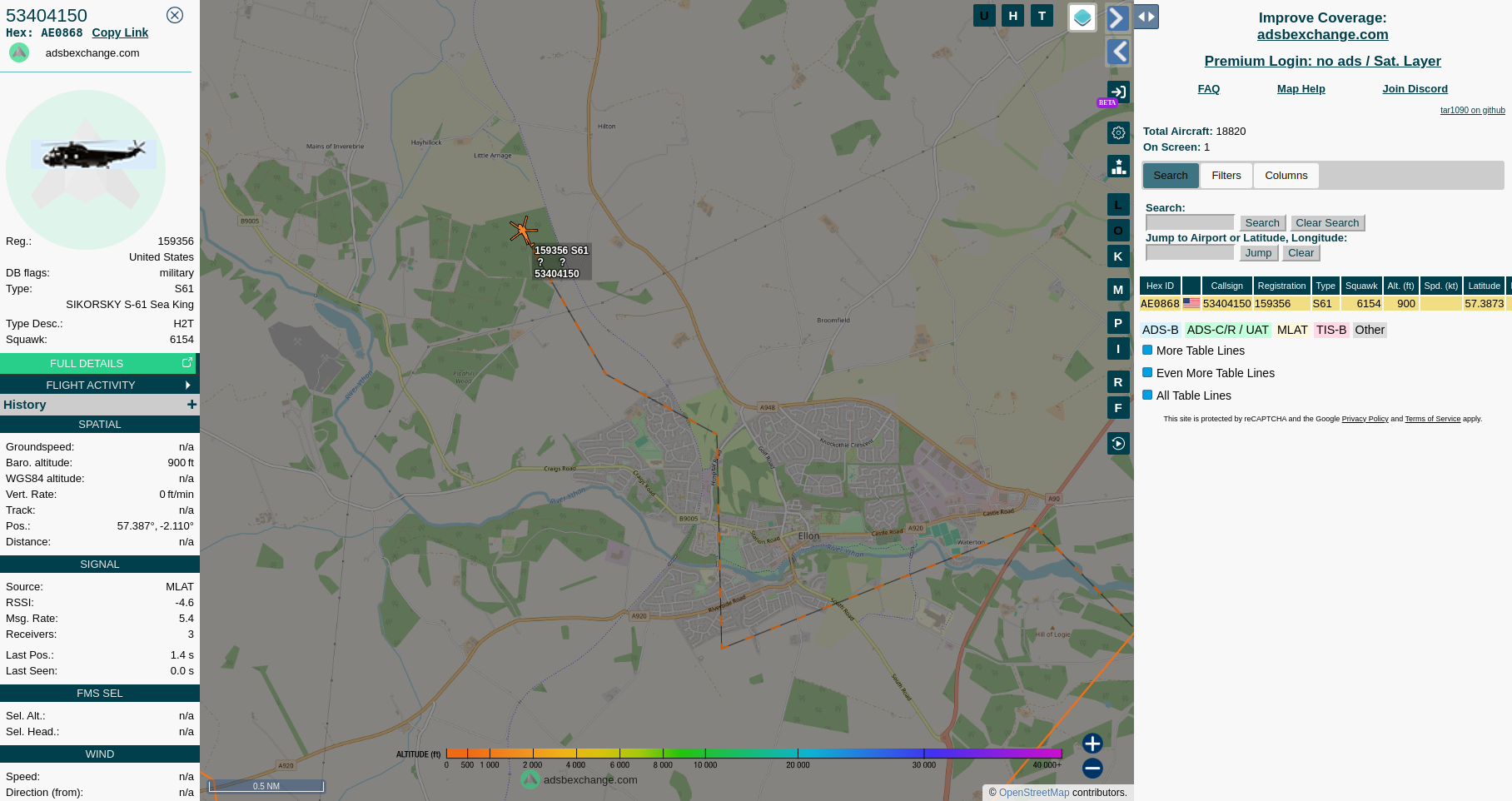1512x801 pixels.
Task: Sort table by Squawk column
Action: click(1361, 286)
